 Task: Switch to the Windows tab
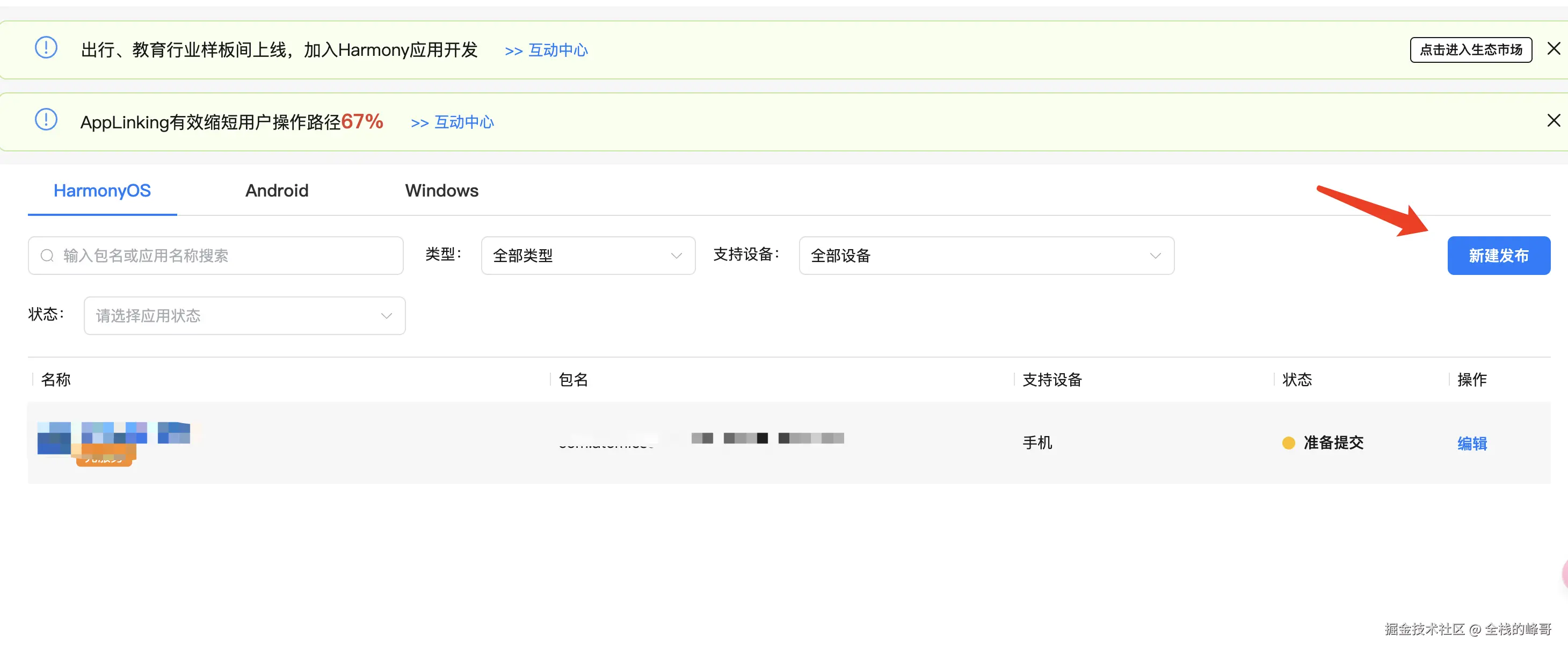pyautogui.click(x=441, y=191)
